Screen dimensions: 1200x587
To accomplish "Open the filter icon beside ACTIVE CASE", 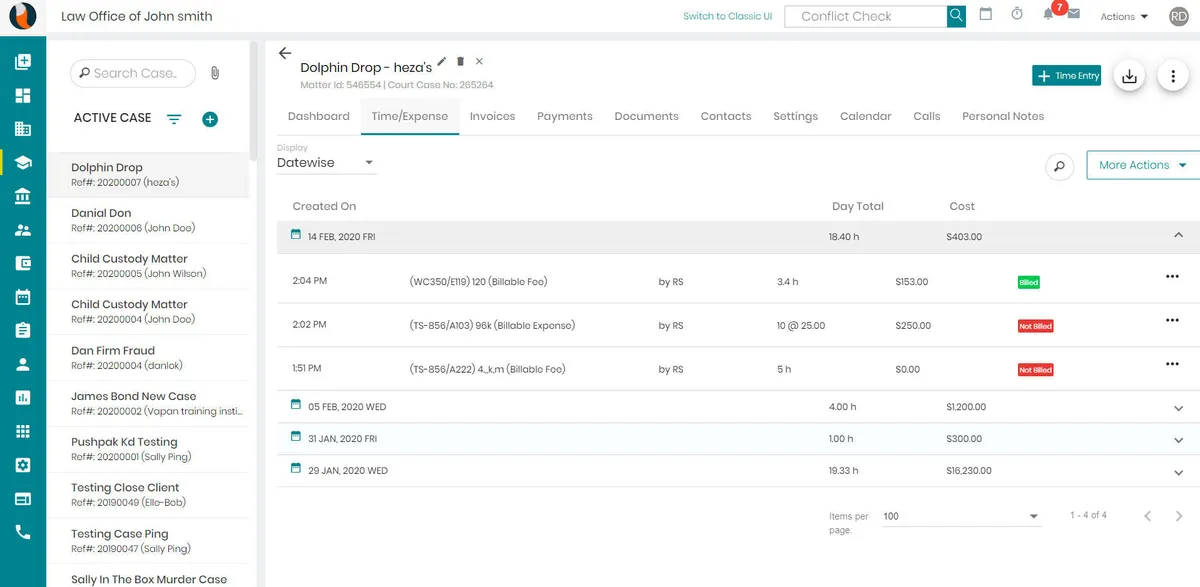I will [174, 119].
